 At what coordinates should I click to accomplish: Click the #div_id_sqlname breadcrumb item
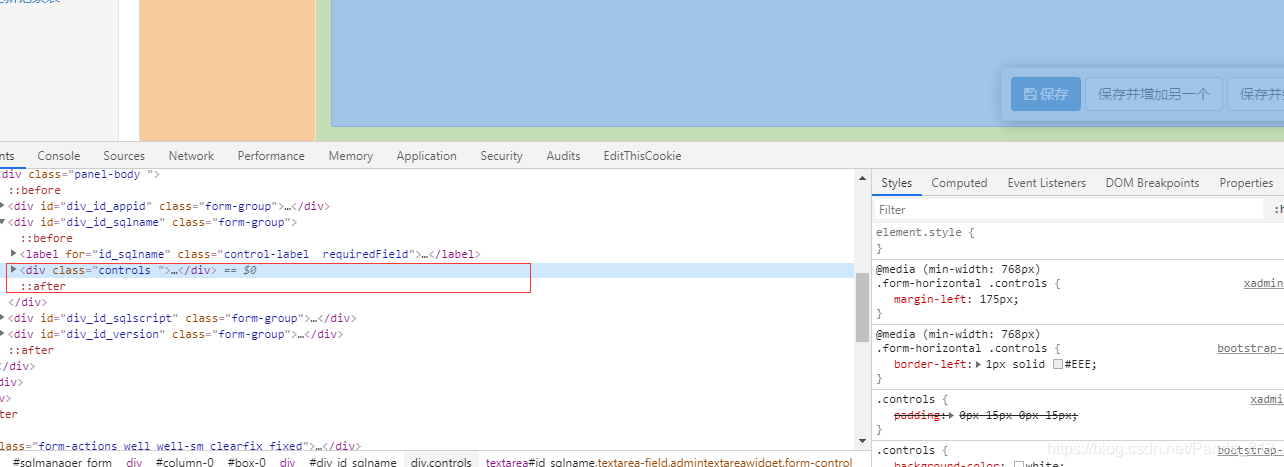(353, 462)
